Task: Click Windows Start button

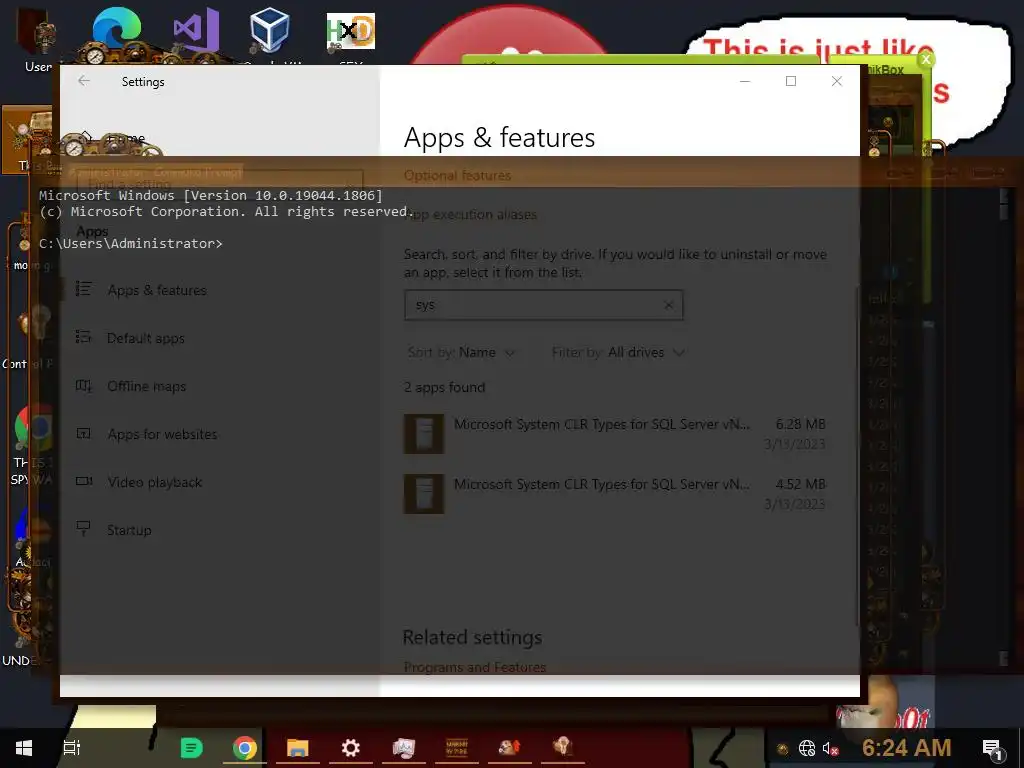Action: (24, 748)
